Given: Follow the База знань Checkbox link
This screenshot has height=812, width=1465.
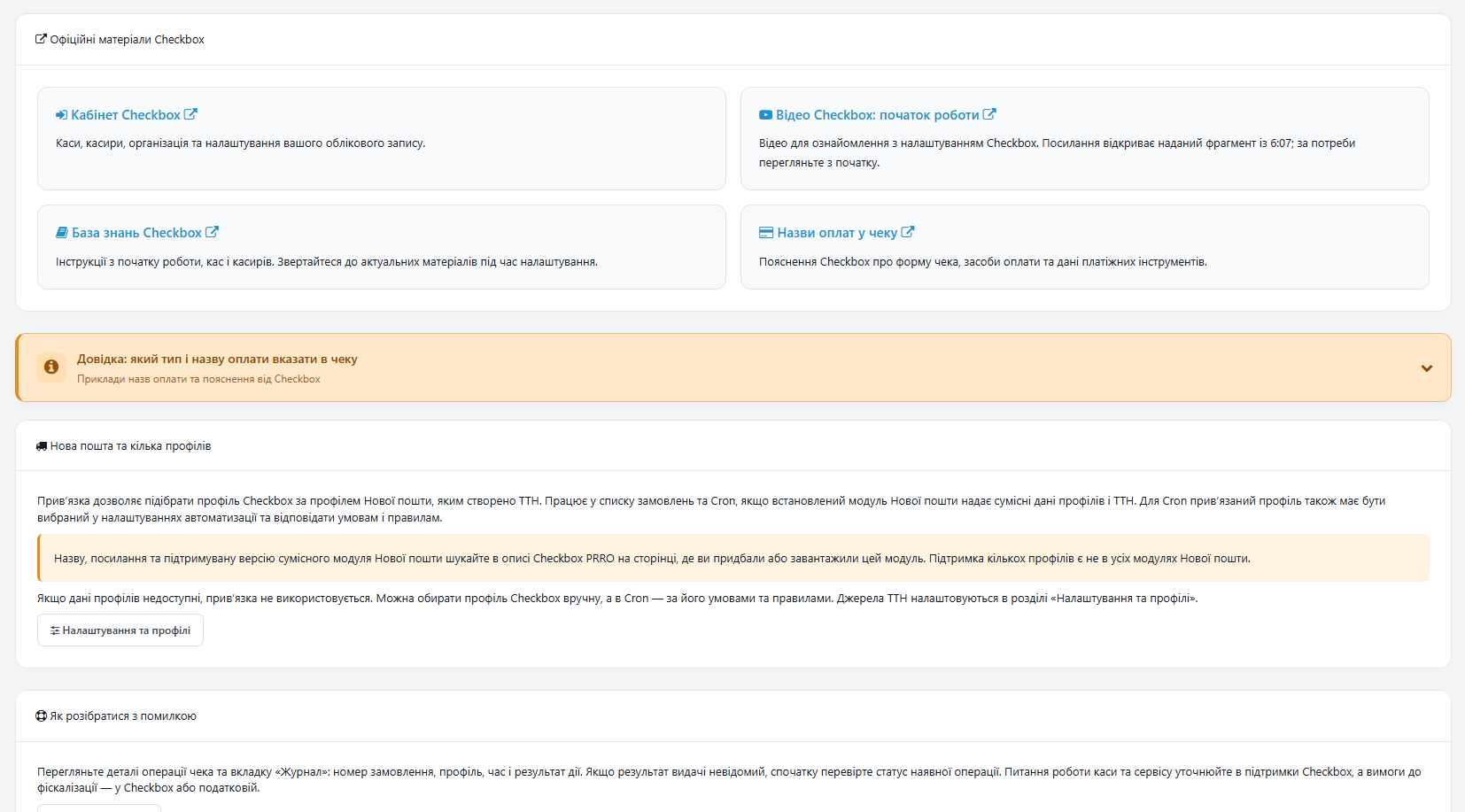Looking at the screenshot, I should pos(137,233).
